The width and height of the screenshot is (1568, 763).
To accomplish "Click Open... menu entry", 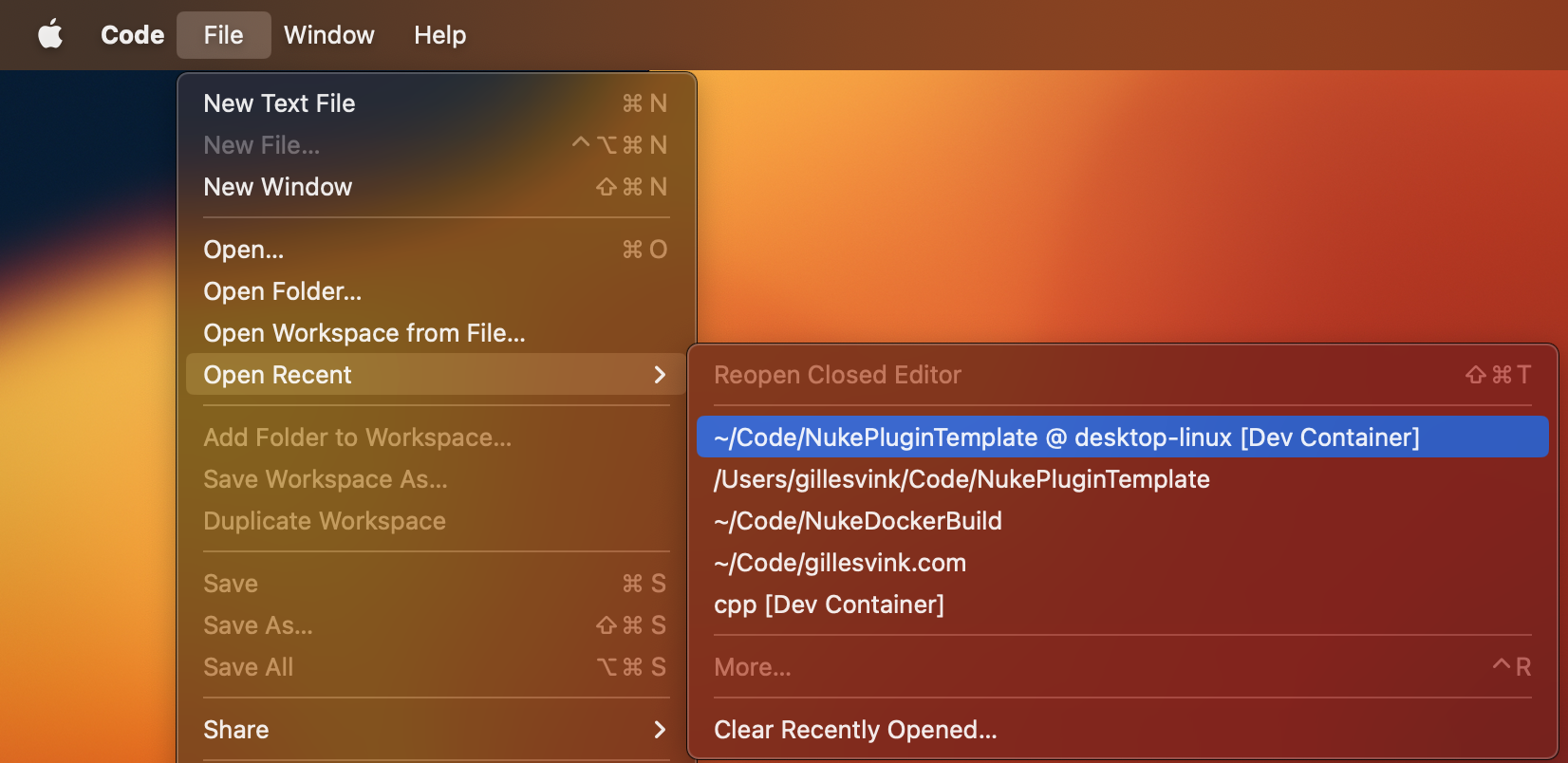I will (x=243, y=250).
